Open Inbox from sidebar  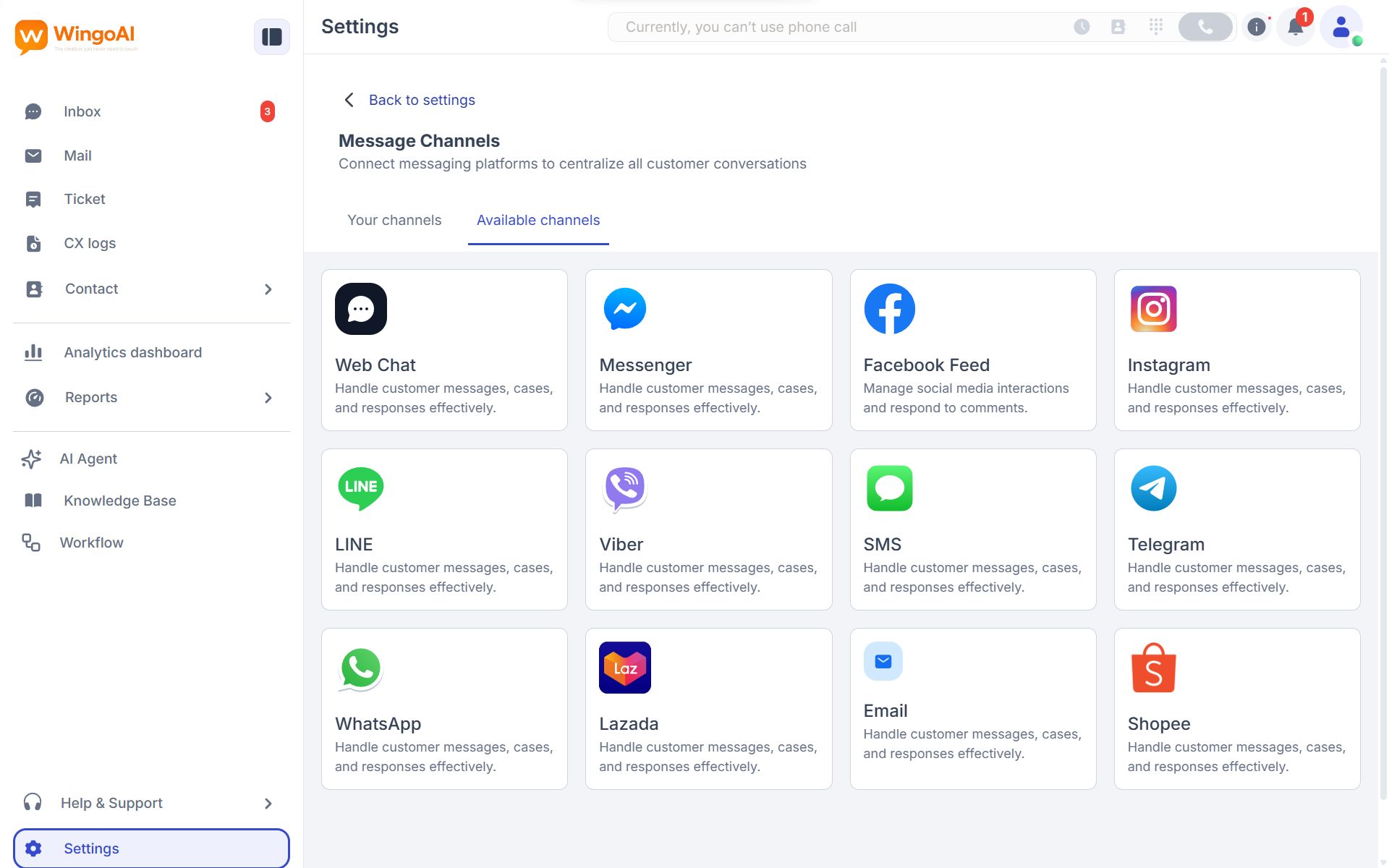click(82, 112)
